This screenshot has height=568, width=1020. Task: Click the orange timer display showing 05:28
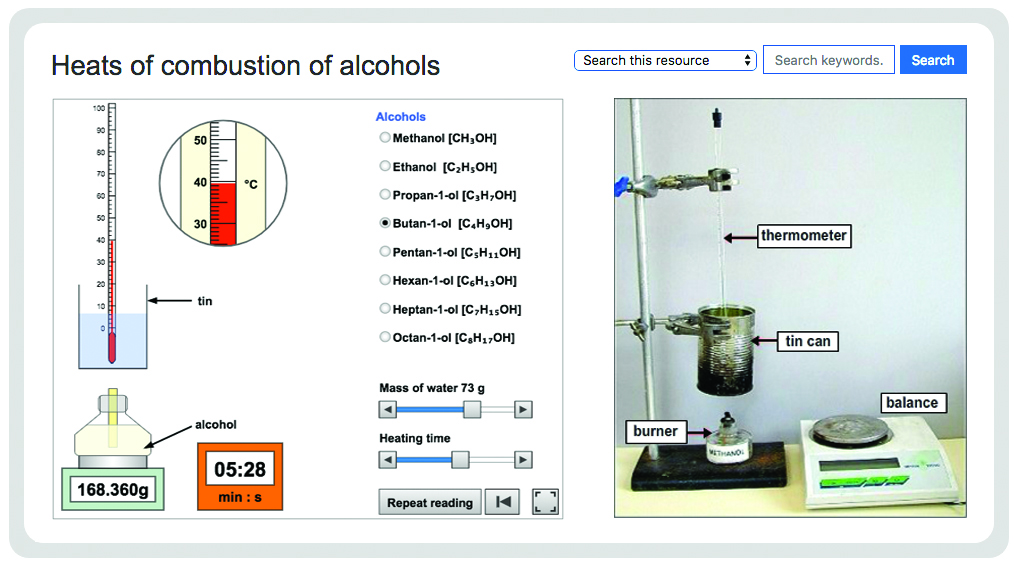[240, 476]
